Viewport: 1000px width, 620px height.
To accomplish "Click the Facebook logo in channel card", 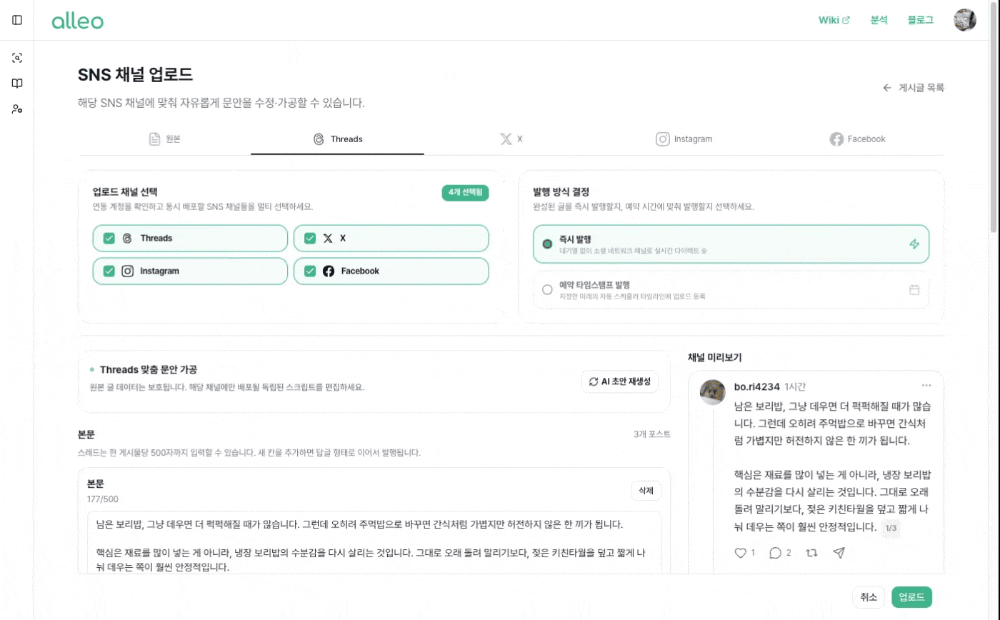I will (328, 271).
